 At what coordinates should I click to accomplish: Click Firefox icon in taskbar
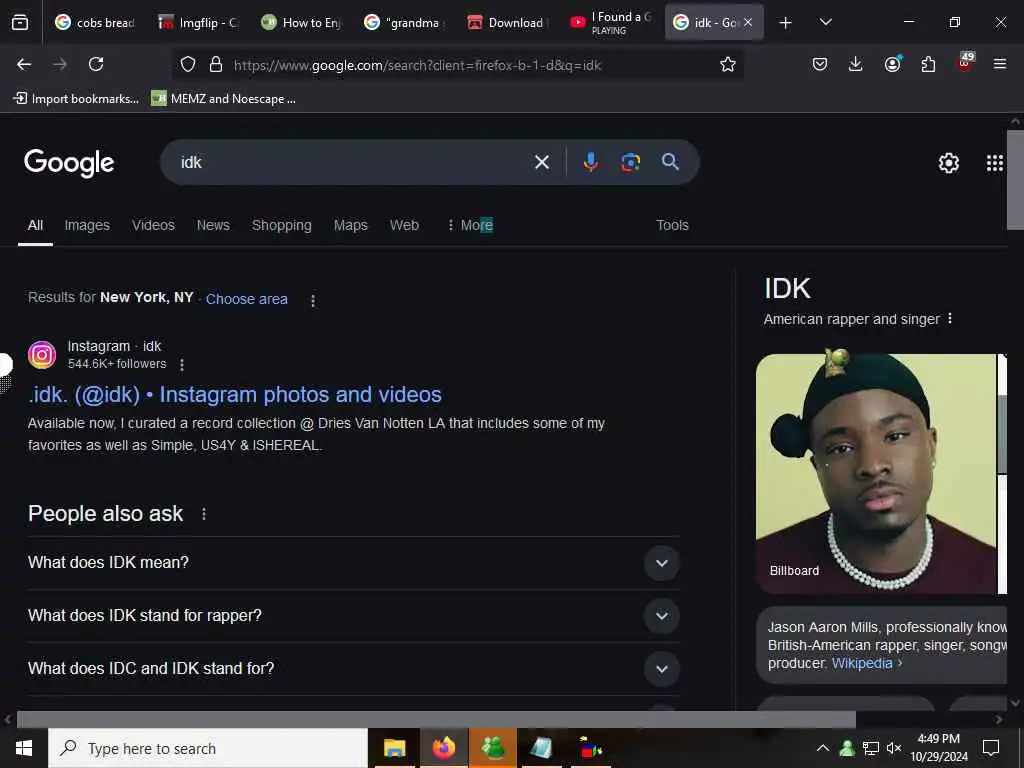pyautogui.click(x=443, y=748)
